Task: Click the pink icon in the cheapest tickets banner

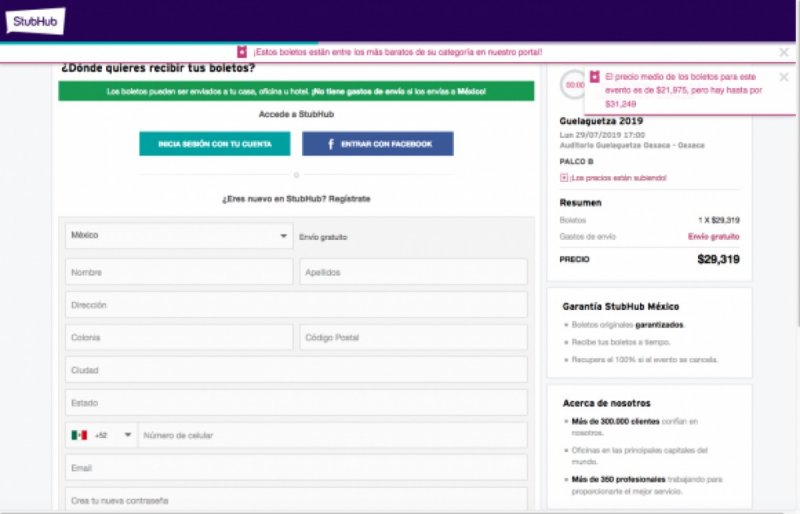Action: tap(241, 51)
